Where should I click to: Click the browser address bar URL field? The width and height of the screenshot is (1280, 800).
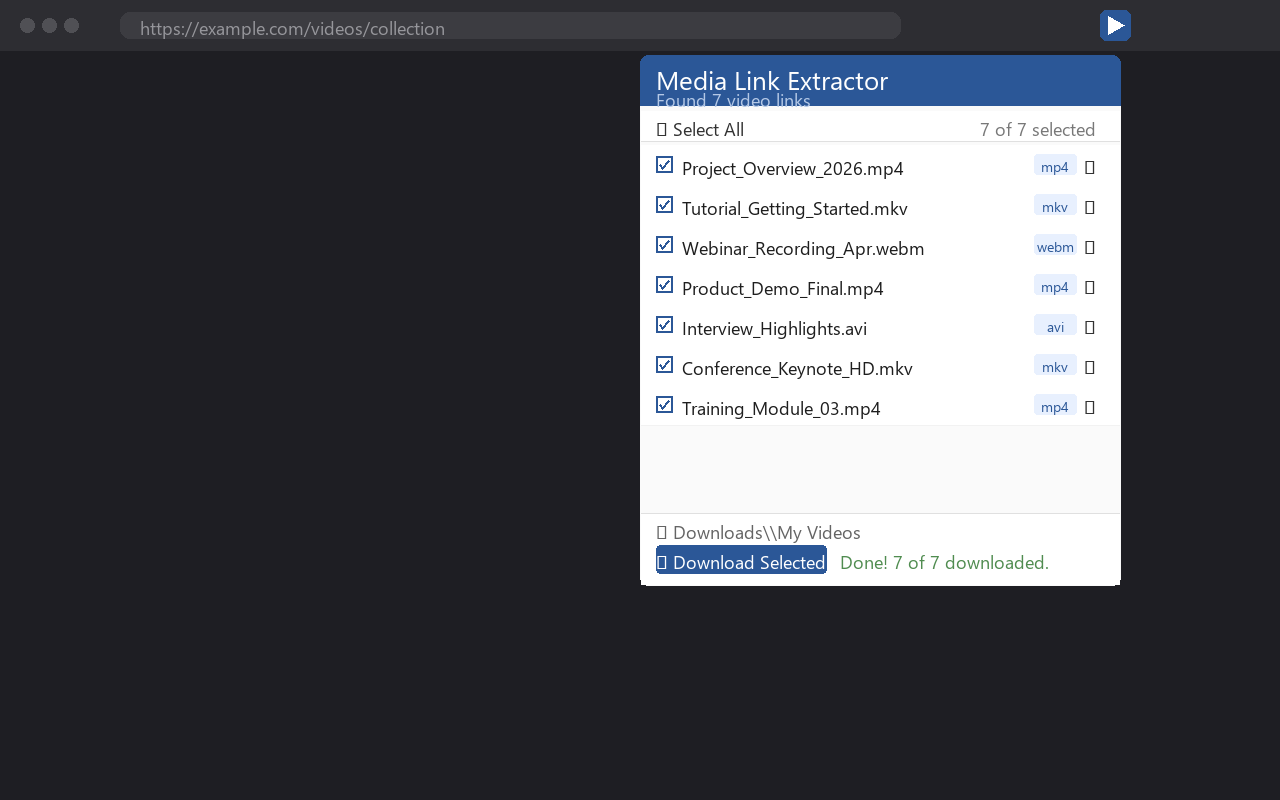(510, 26)
